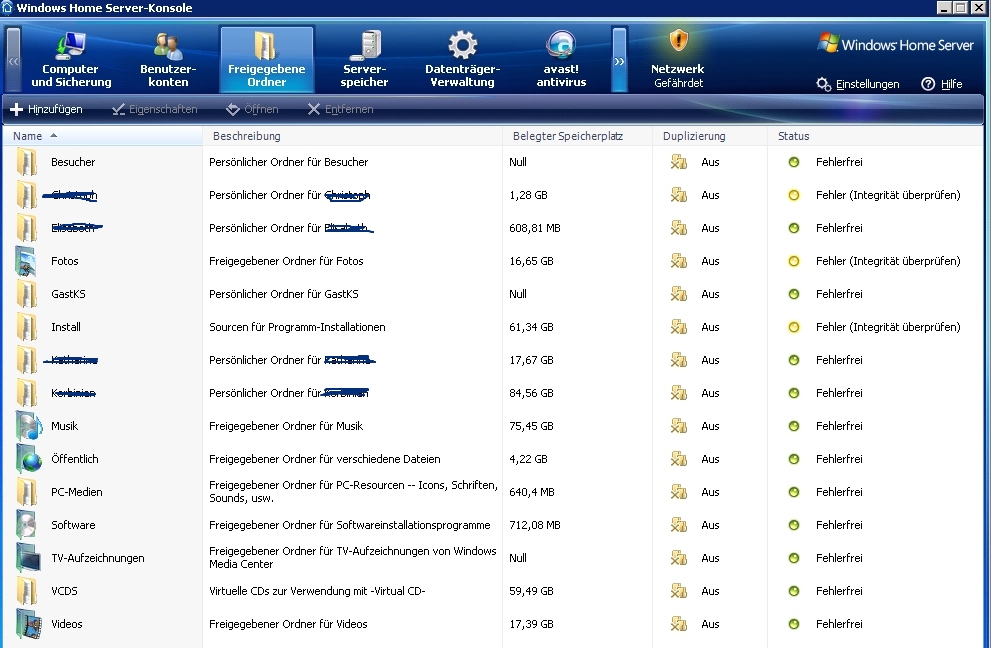Select the Install folder icon
Screen dimensions: 991x648
[x=27, y=327]
